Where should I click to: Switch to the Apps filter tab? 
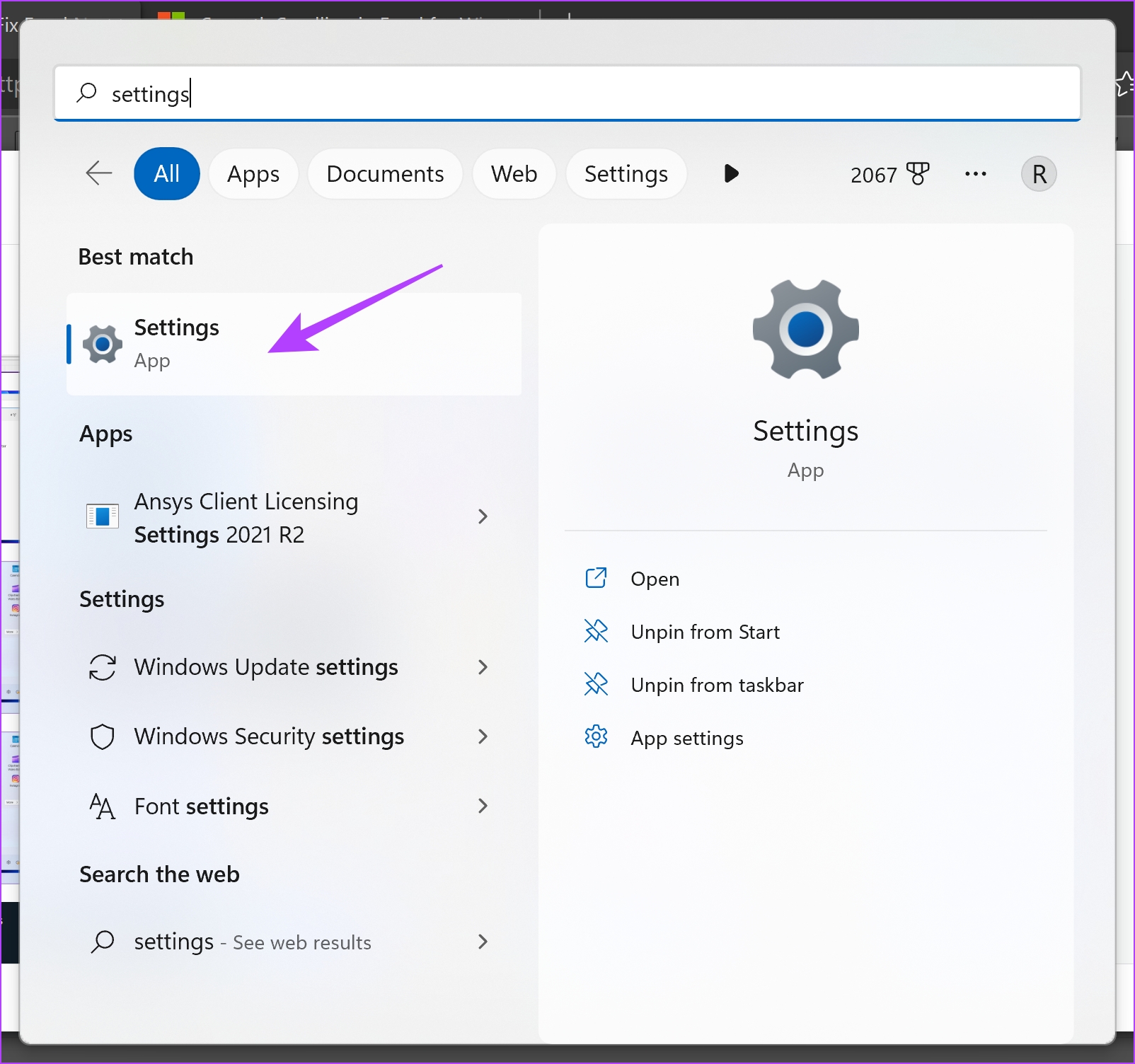pos(253,173)
